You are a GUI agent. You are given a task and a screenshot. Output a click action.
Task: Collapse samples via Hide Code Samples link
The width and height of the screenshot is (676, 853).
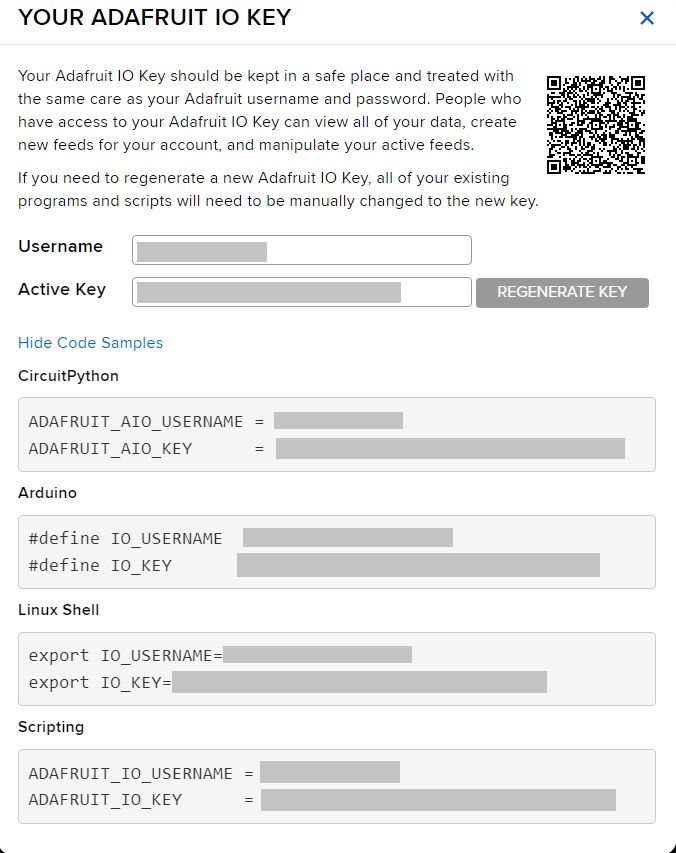click(x=90, y=343)
